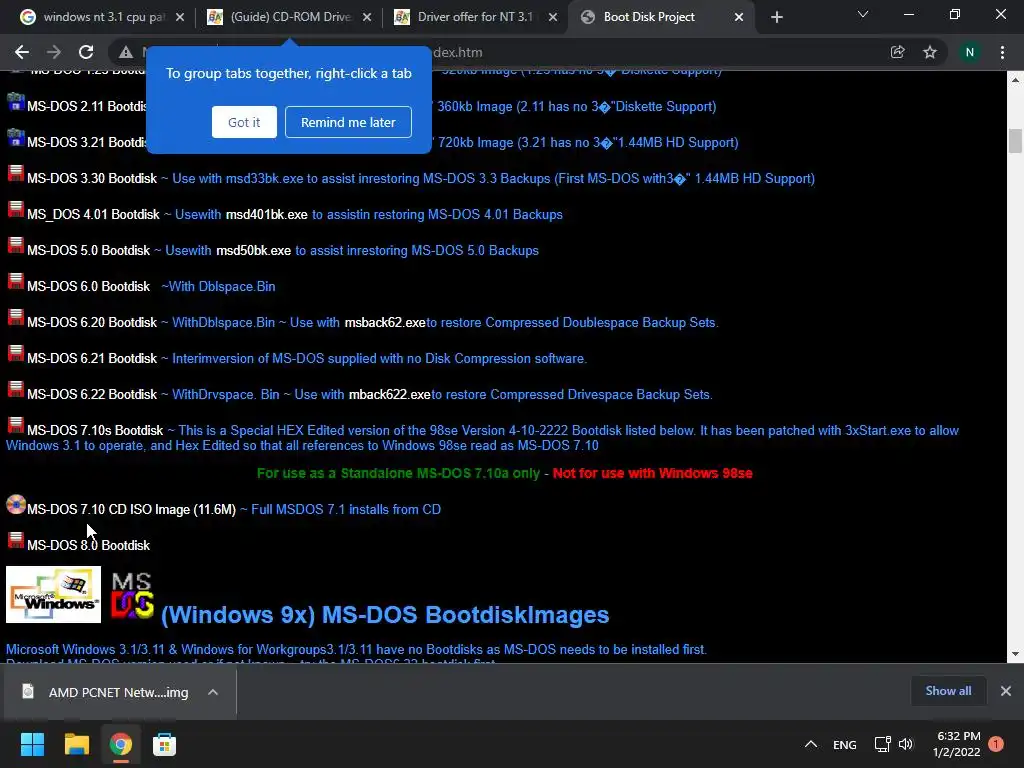This screenshot has width=1024, height=768.
Task: Expand options chevron for AMD PCNET download
Action: point(213,692)
